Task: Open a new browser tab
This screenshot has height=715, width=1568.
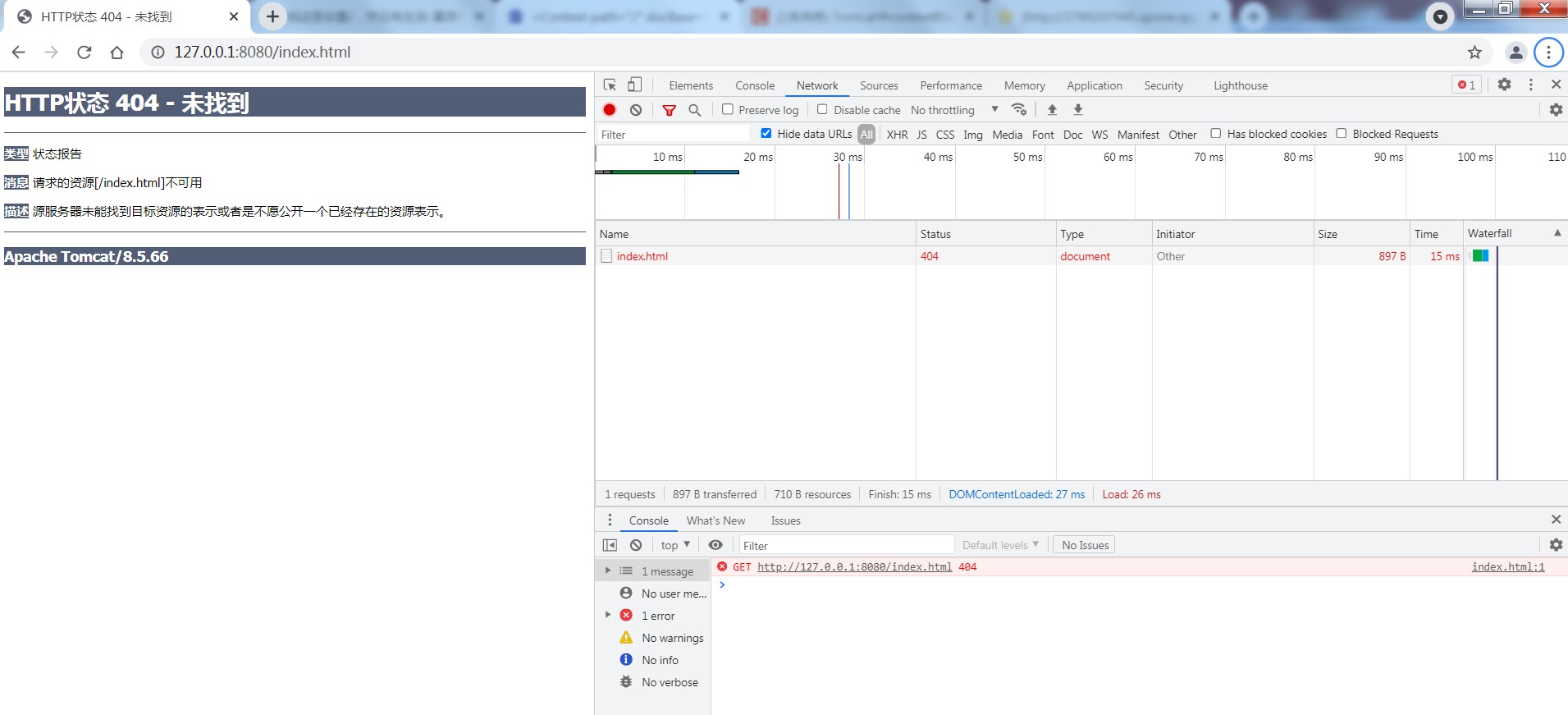Action: (x=272, y=16)
